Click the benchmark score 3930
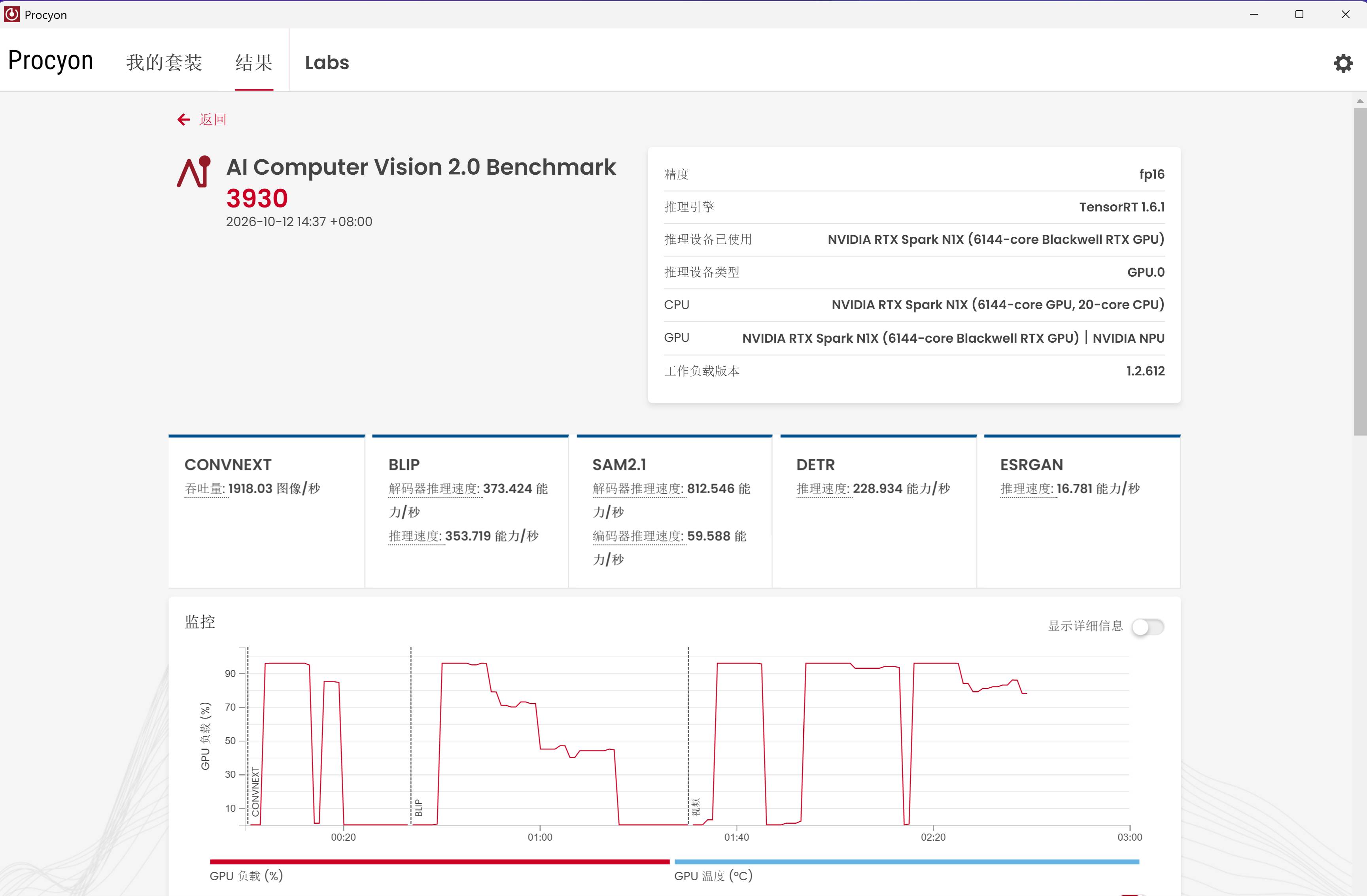 pos(257,198)
